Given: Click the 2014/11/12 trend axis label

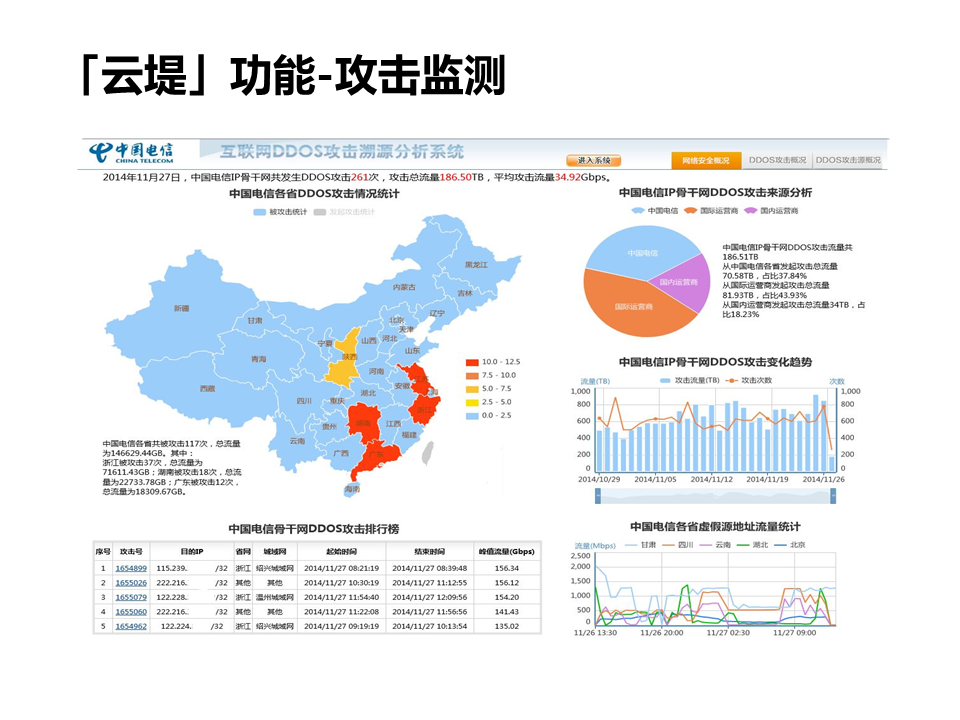Looking at the screenshot, I should [x=711, y=479].
